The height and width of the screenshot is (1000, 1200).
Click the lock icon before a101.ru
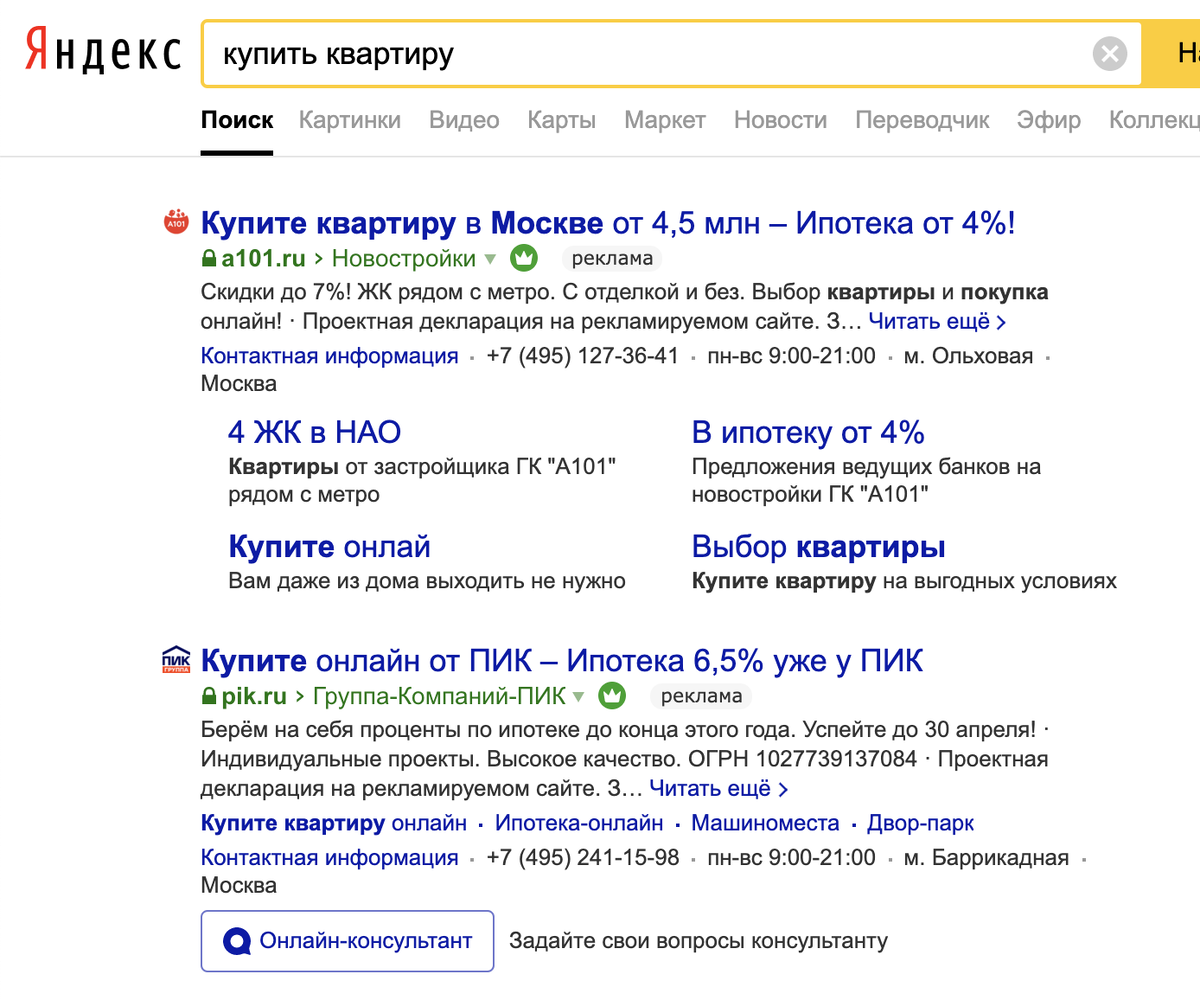click(209, 259)
